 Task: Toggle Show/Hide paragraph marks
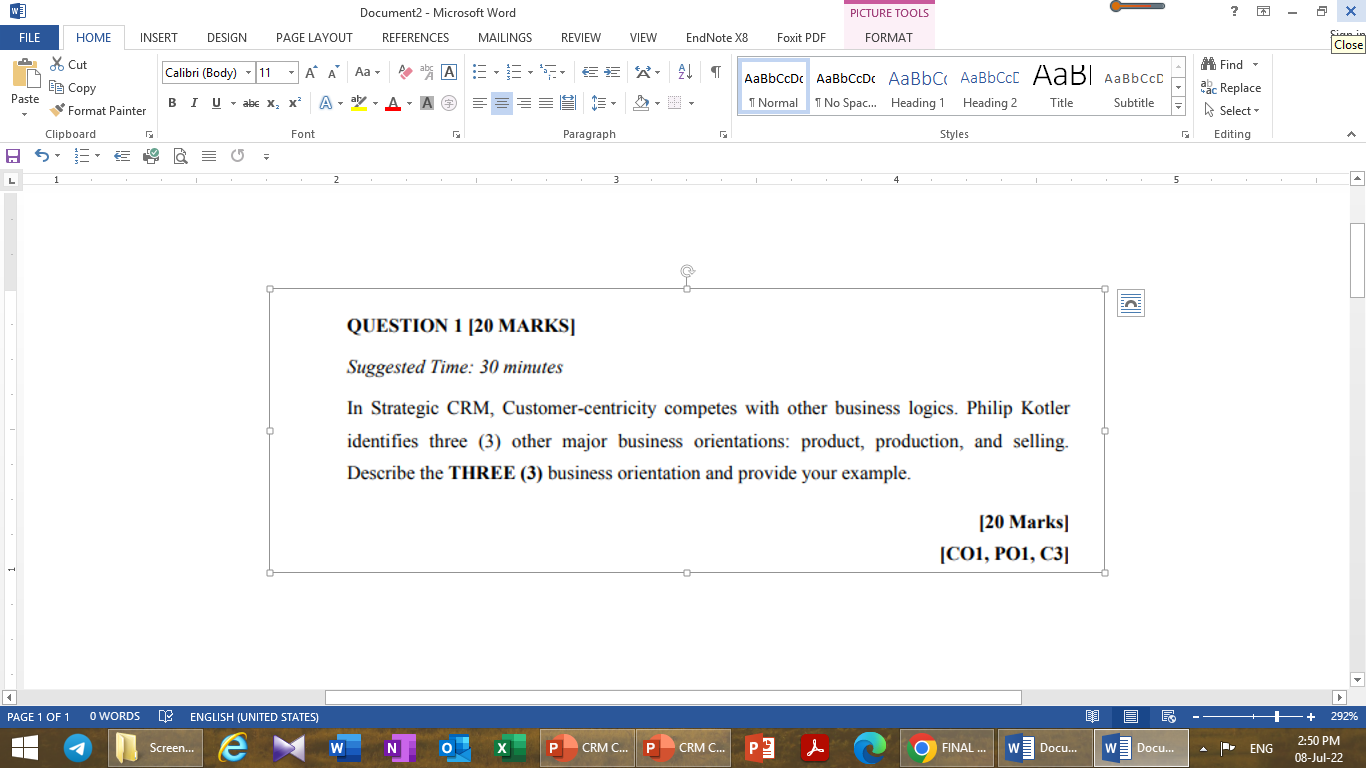[x=714, y=71]
